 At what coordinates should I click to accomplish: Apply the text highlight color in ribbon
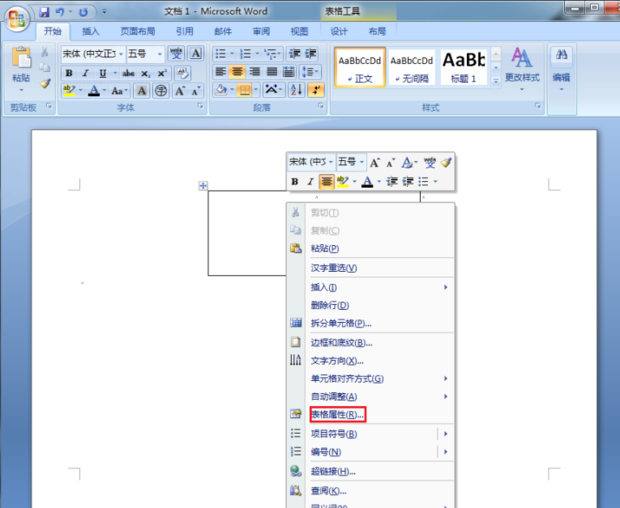coord(69,91)
